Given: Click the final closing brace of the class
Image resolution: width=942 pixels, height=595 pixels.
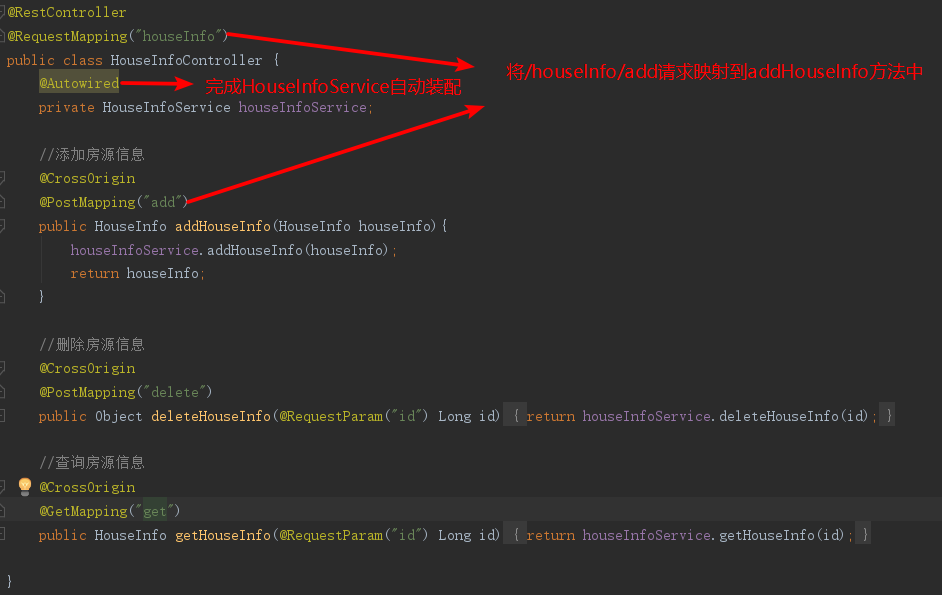Looking at the screenshot, I should [x=9, y=581].
